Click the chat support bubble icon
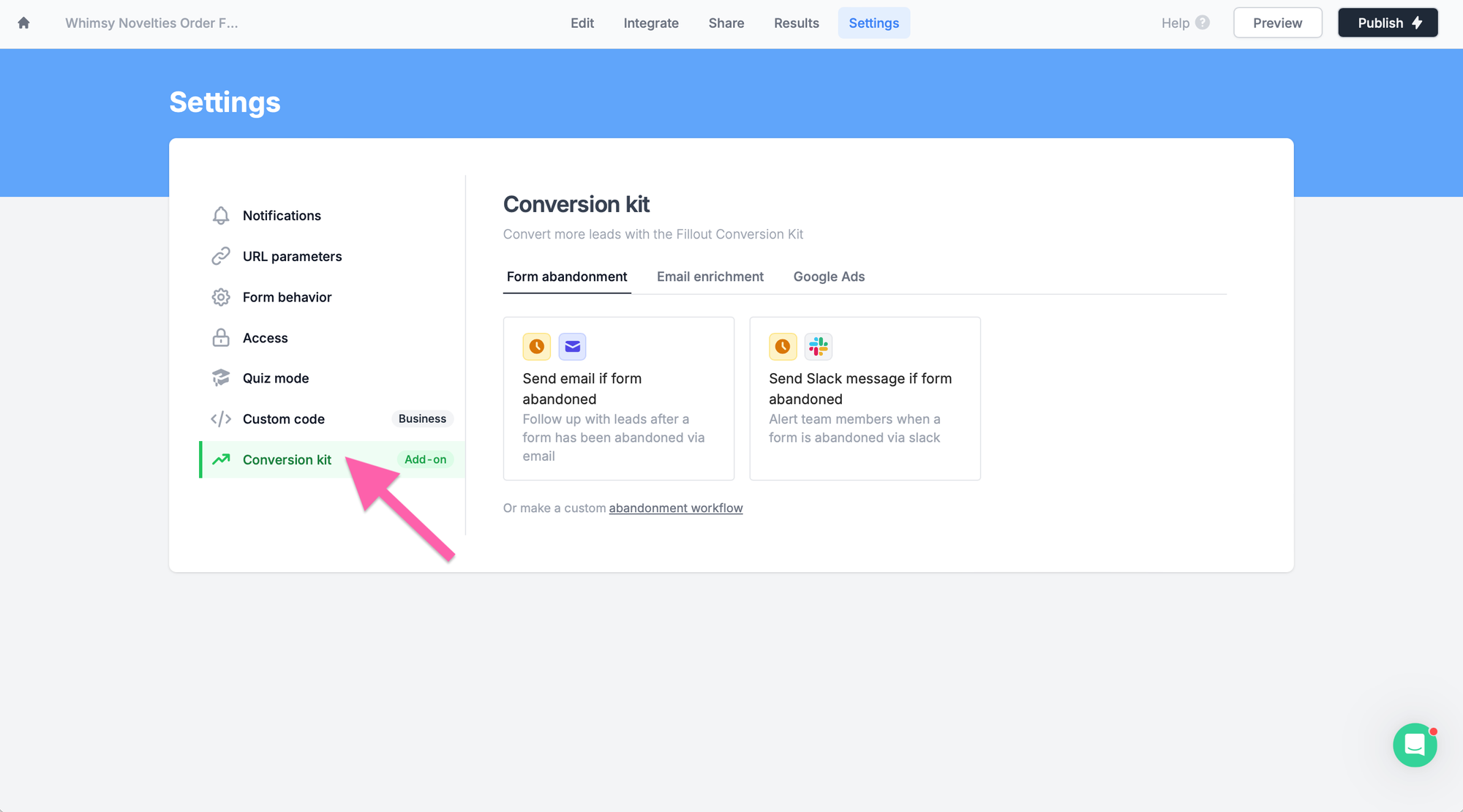 1417,744
